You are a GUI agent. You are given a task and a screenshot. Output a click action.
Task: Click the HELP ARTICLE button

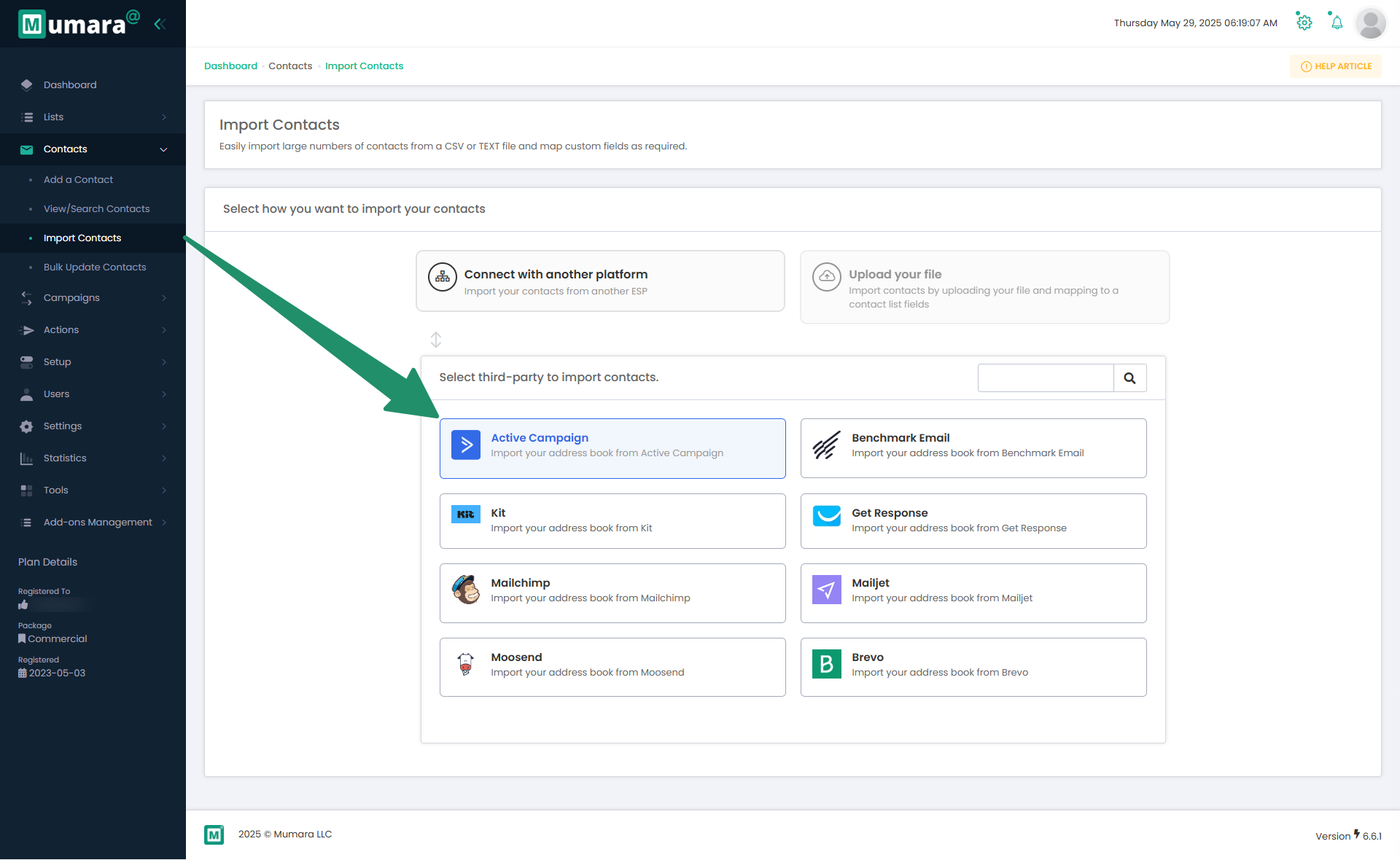pyautogui.click(x=1336, y=66)
